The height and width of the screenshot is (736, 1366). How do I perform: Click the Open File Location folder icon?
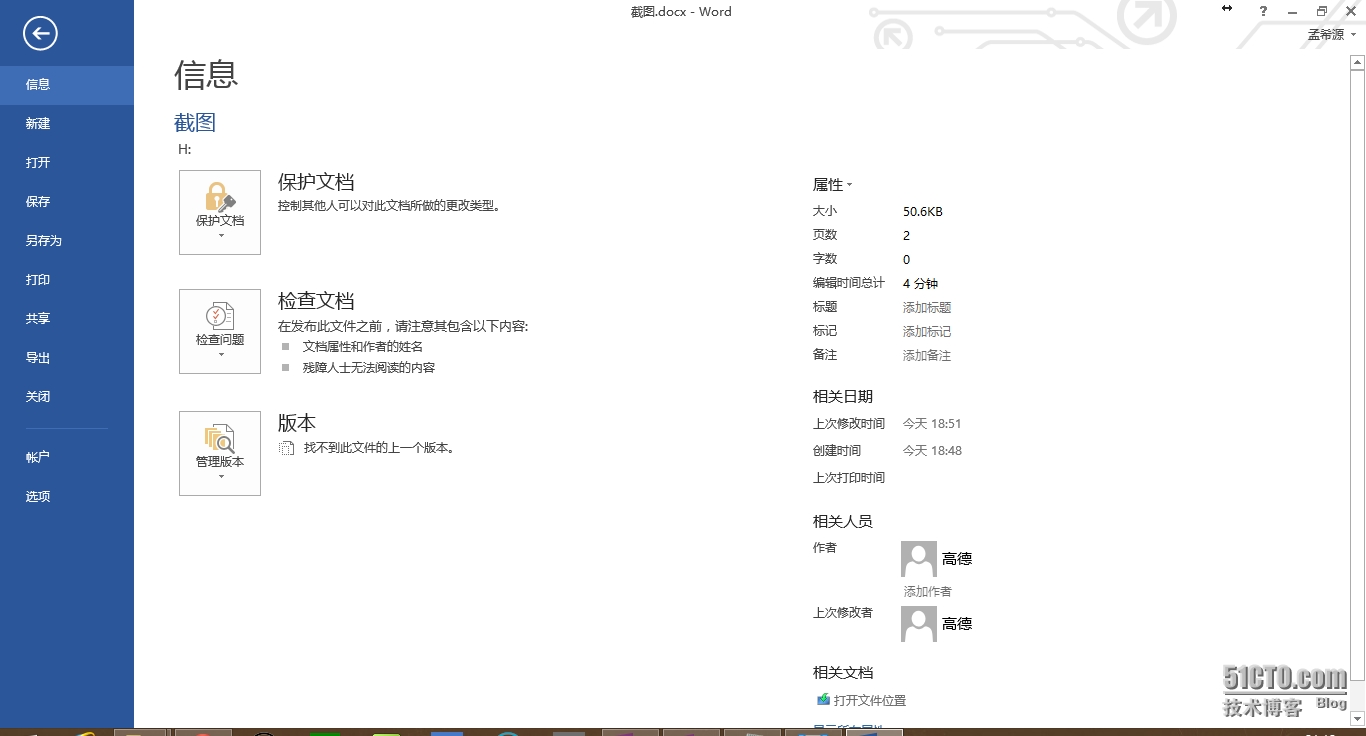(823, 700)
